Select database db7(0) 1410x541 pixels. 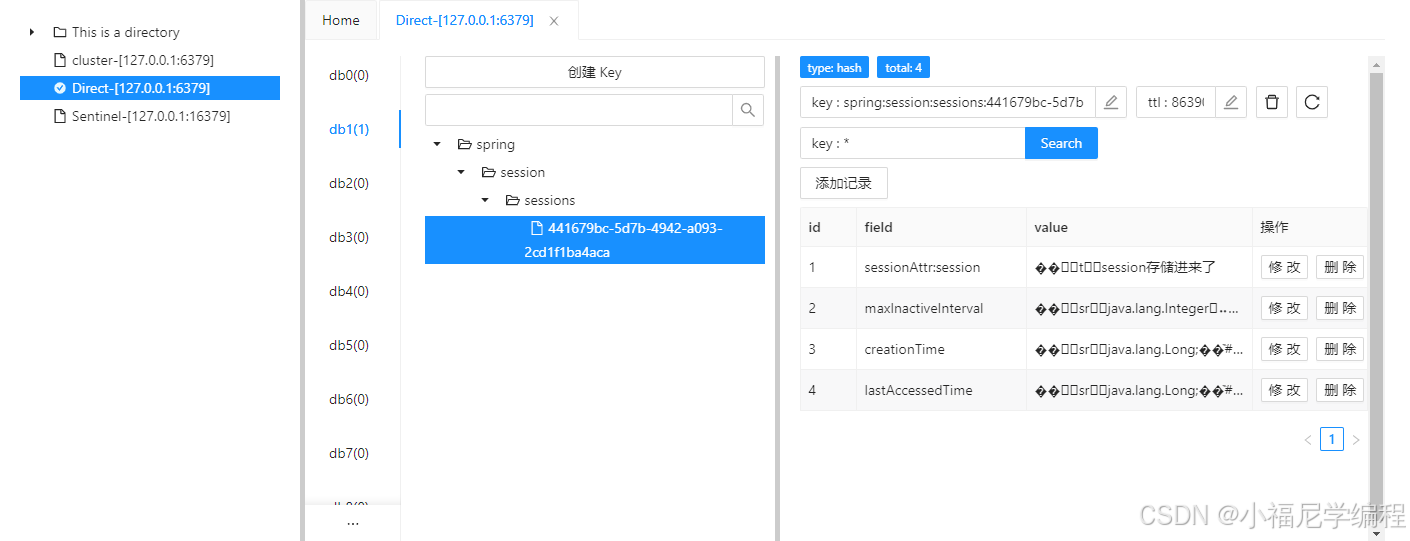(350, 453)
